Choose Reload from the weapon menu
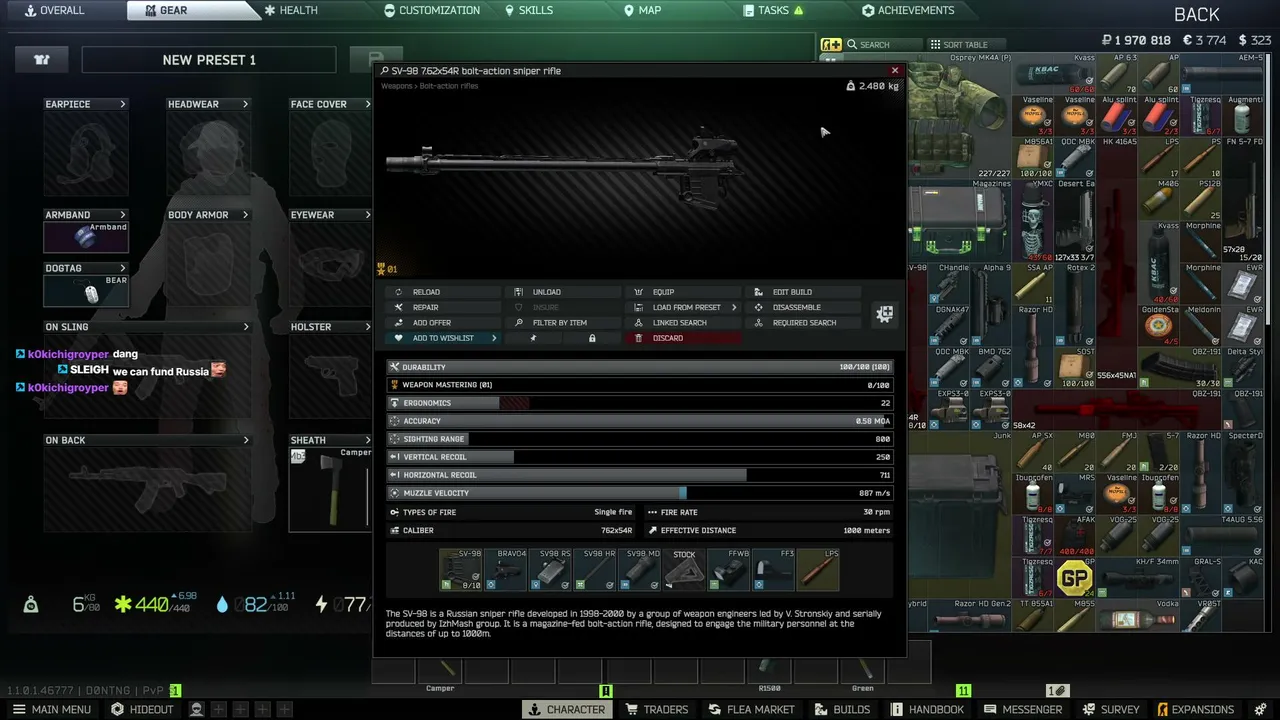Viewport: 1280px width, 720px height. click(x=444, y=292)
